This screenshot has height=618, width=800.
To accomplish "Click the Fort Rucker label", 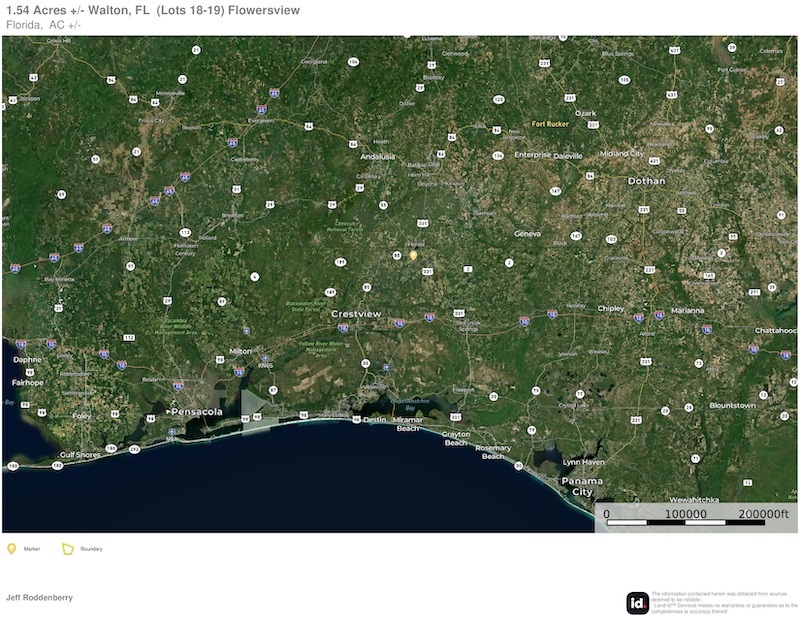I will tap(552, 124).
